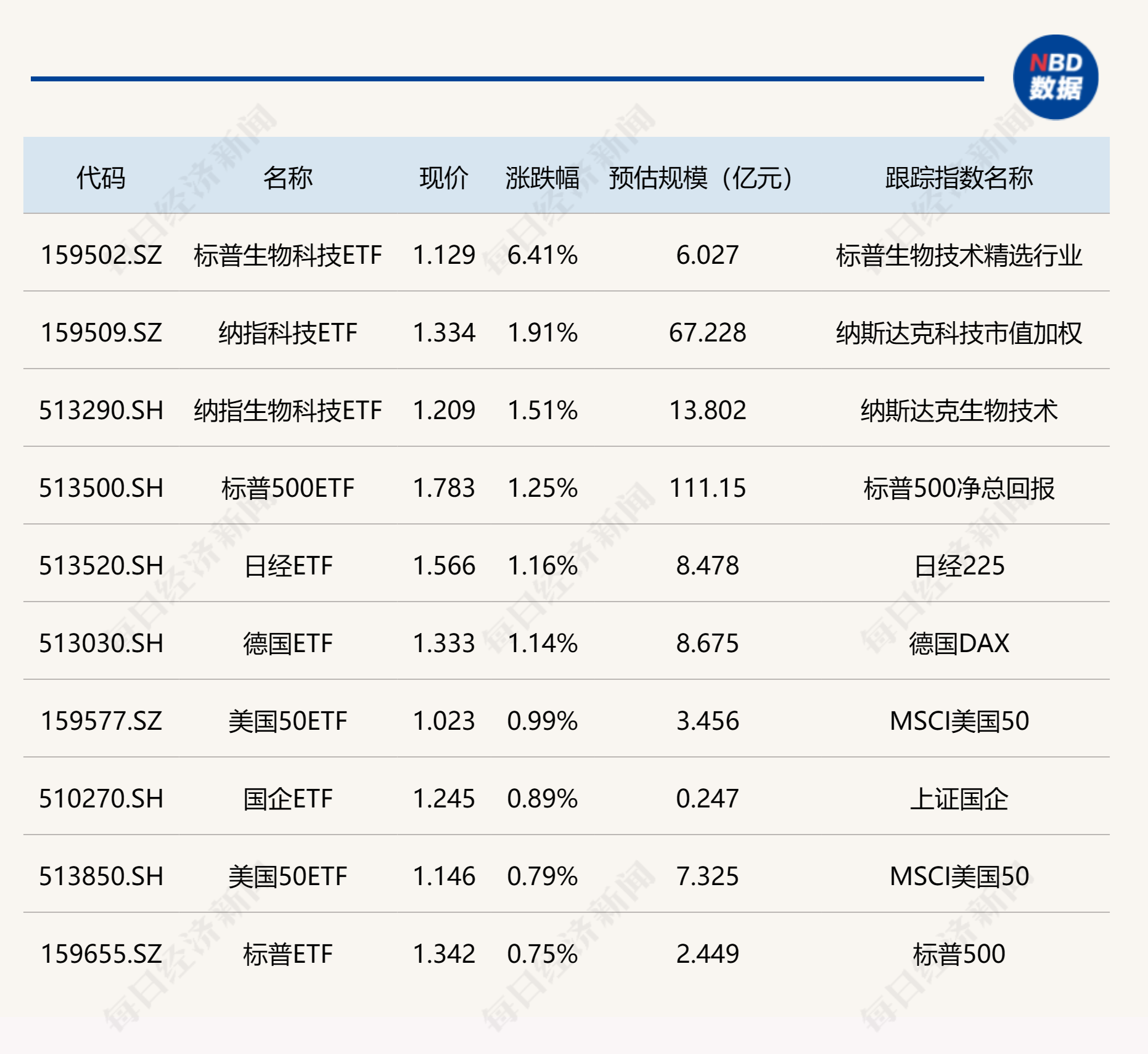
Task: Open the 标普ETF name cell
Action: [288, 954]
